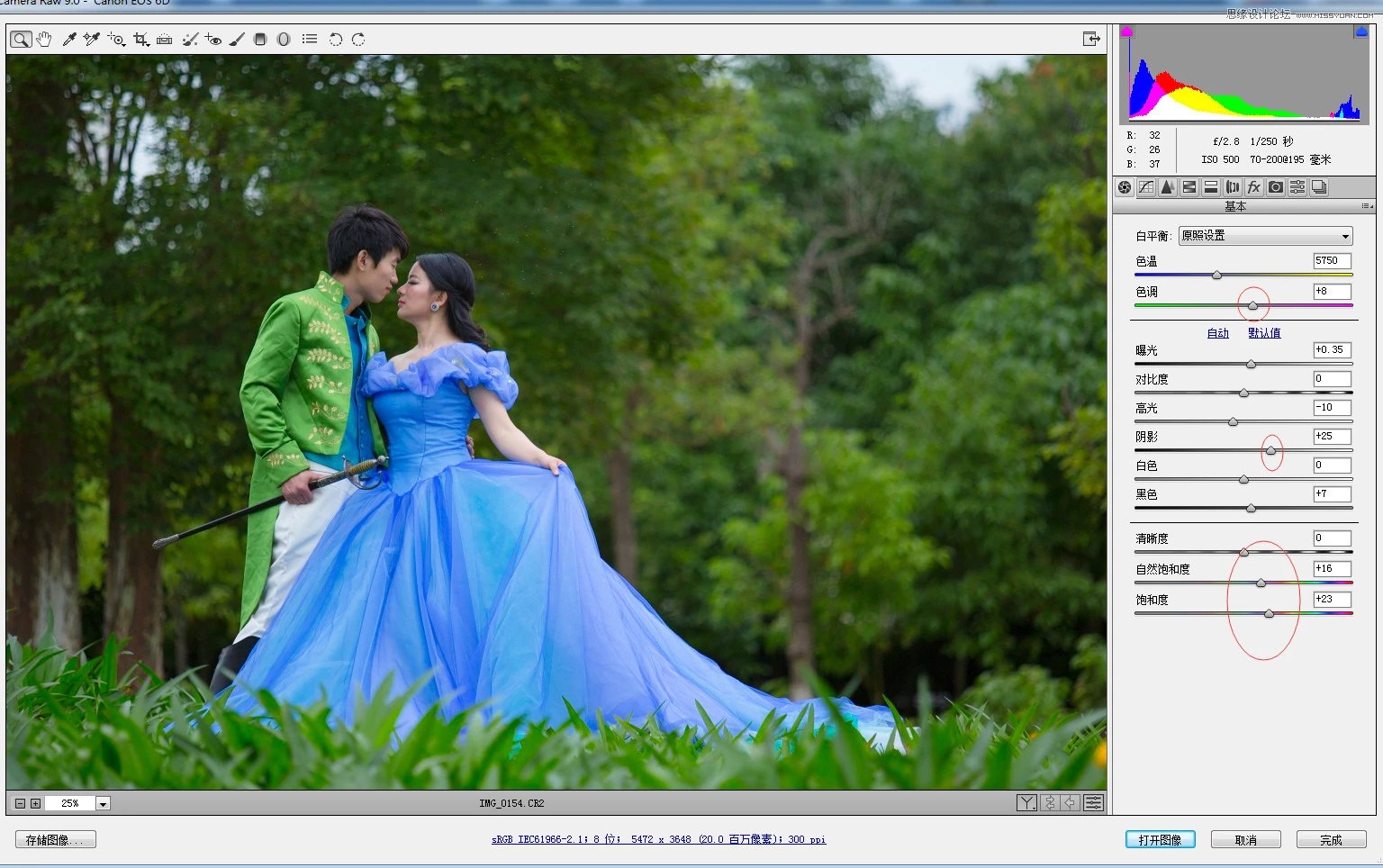Switch to the Tone Curve tab
The image size is (1383, 868).
click(1145, 187)
